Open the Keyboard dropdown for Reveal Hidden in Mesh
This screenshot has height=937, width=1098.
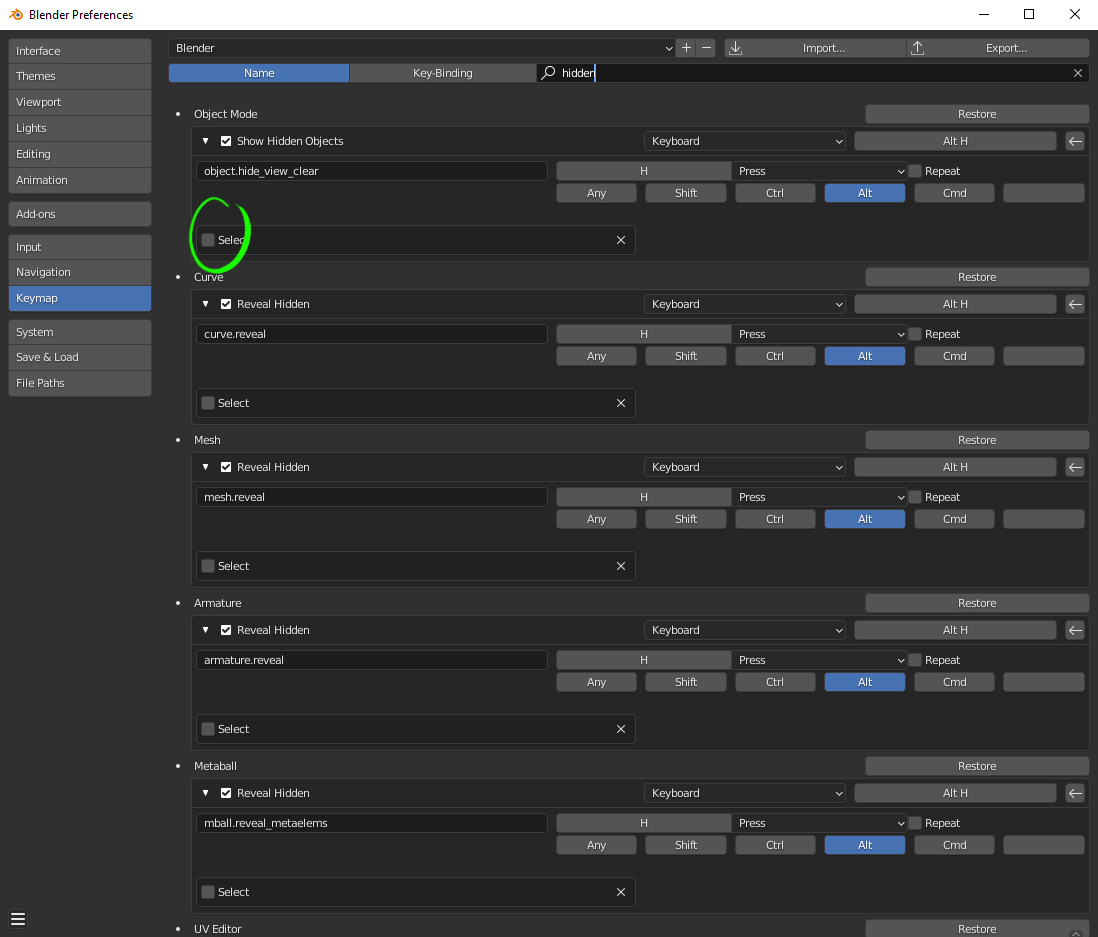coord(745,467)
